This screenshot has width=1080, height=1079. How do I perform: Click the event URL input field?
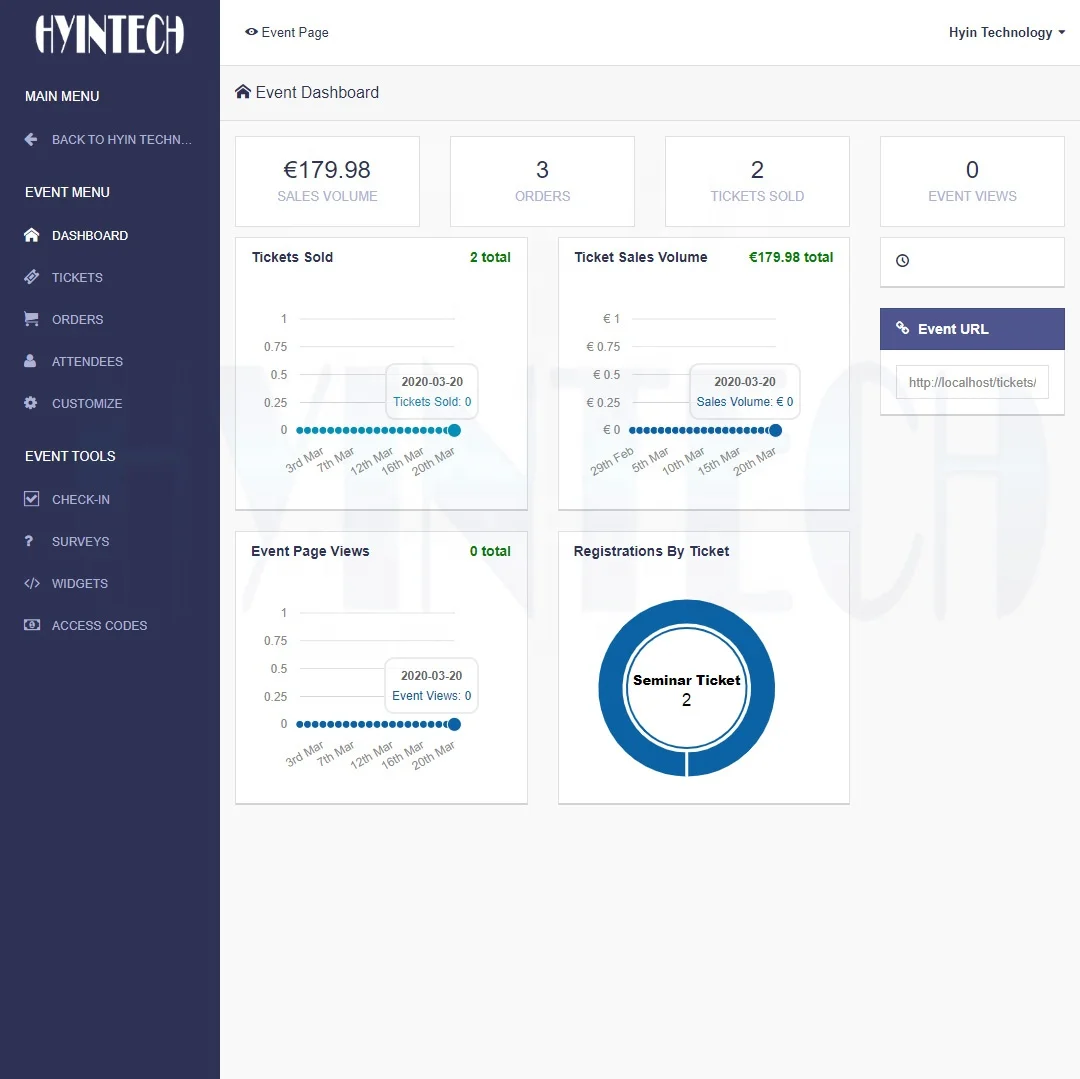click(x=972, y=382)
